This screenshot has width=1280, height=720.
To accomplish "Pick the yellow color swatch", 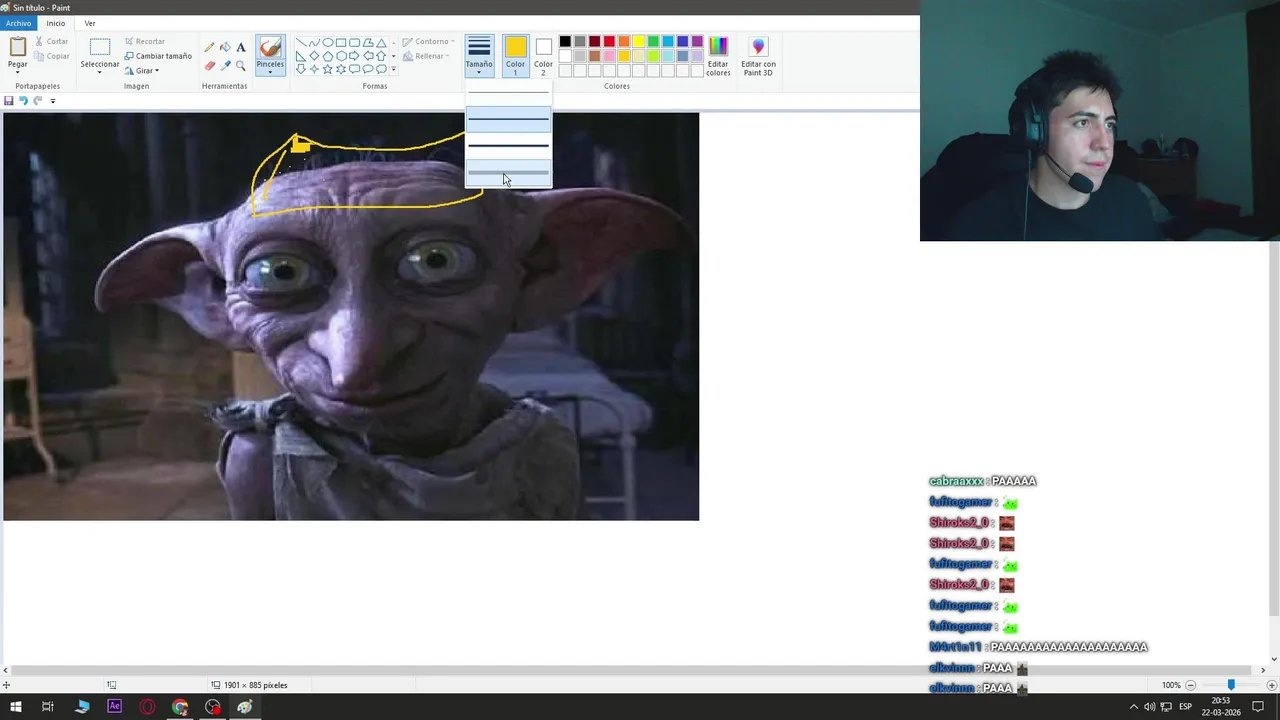I will [638, 42].
